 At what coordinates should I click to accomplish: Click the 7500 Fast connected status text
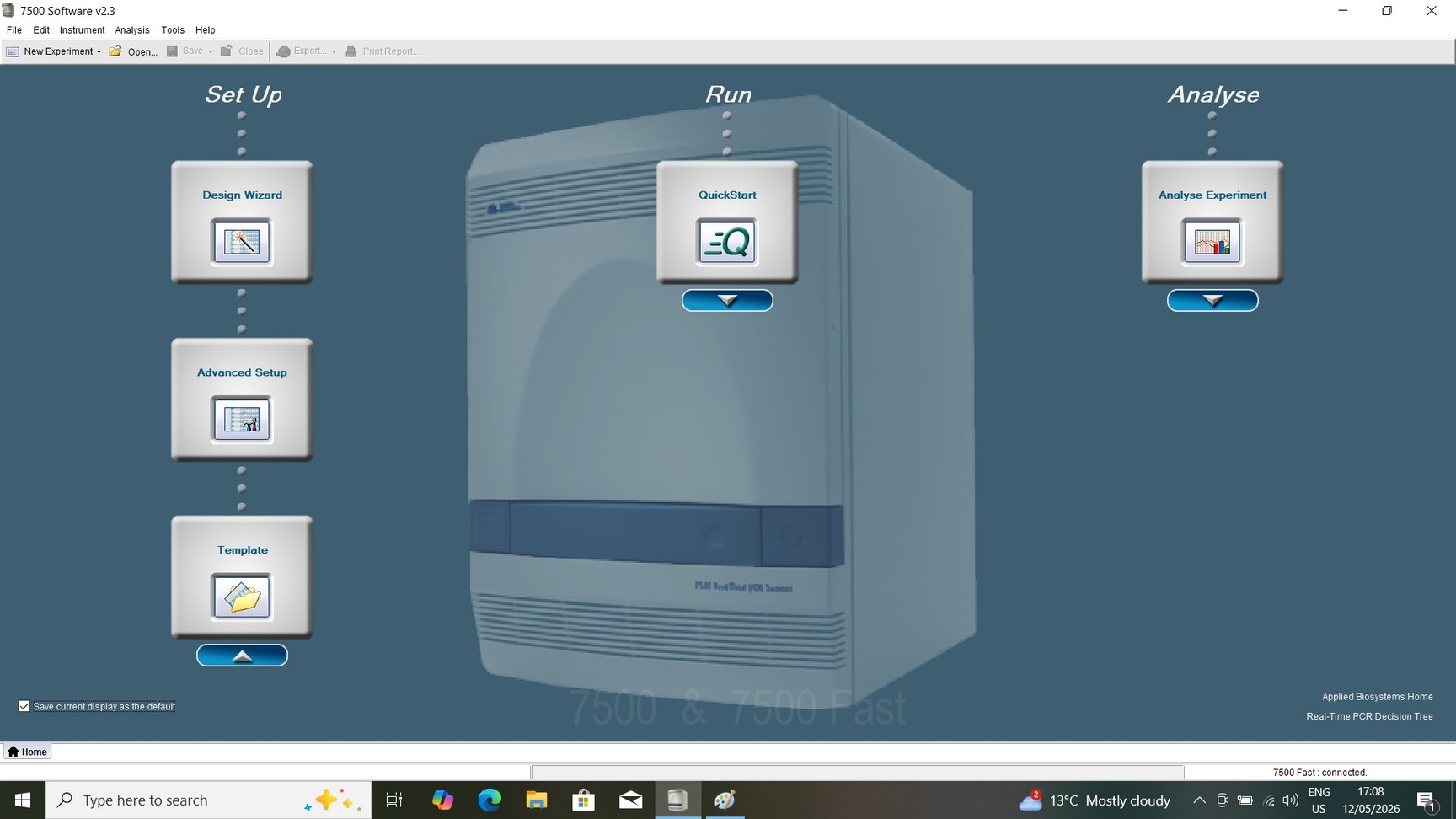coord(1319,772)
